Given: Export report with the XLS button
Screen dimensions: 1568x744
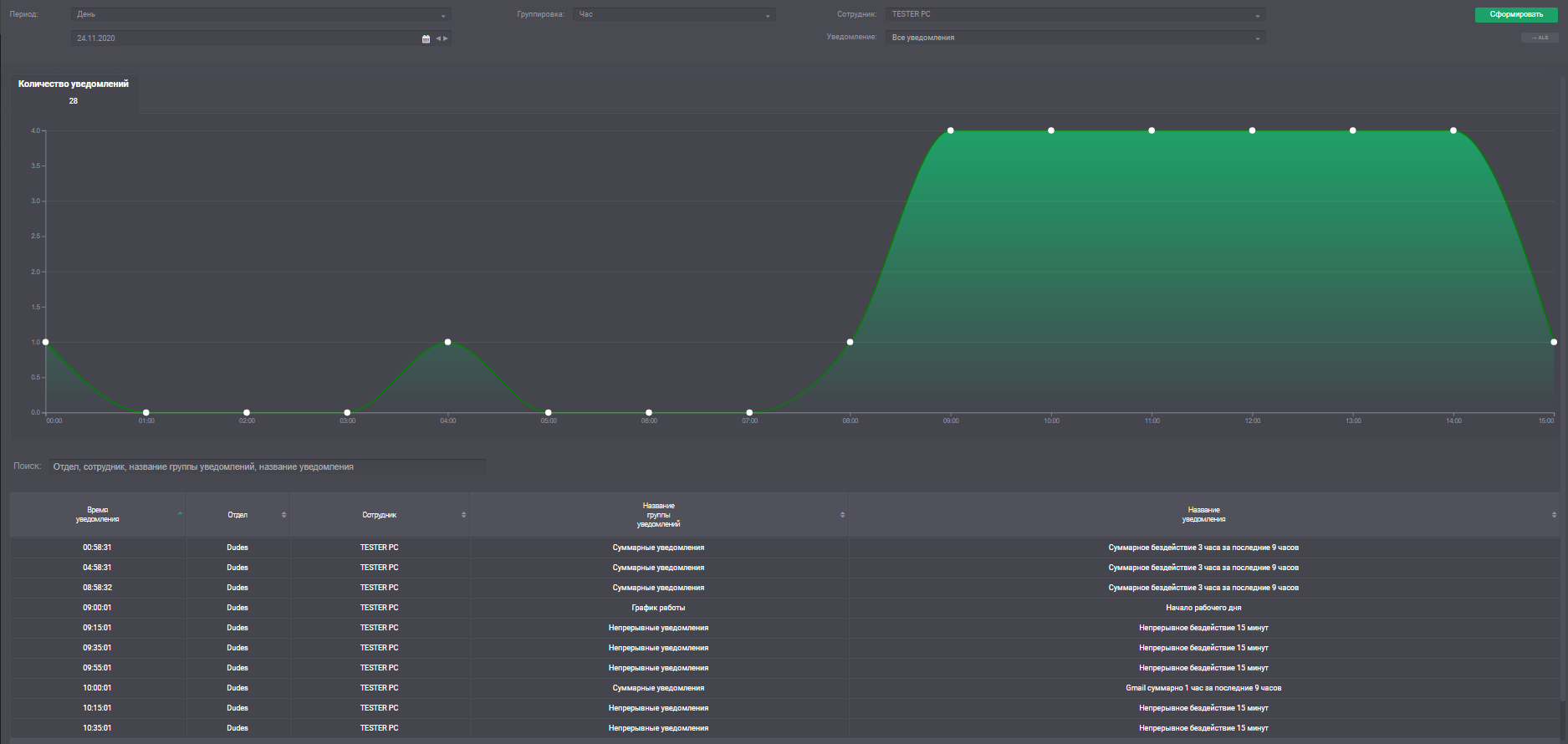Looking at the screenshot, I should click(1539, 38).
